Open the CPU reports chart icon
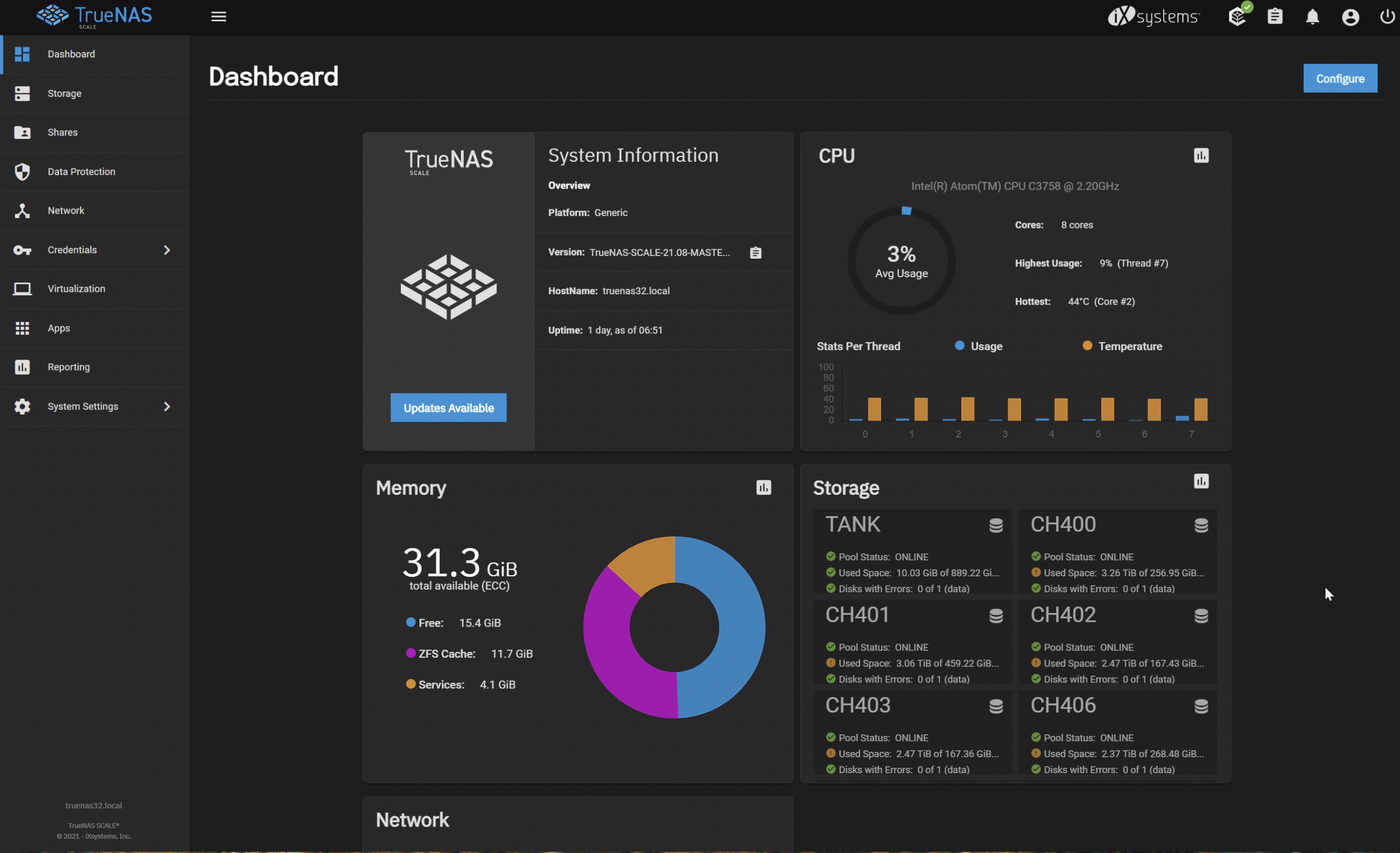1400x853 pixels. pyautogui.click(x=1201, y=155)
